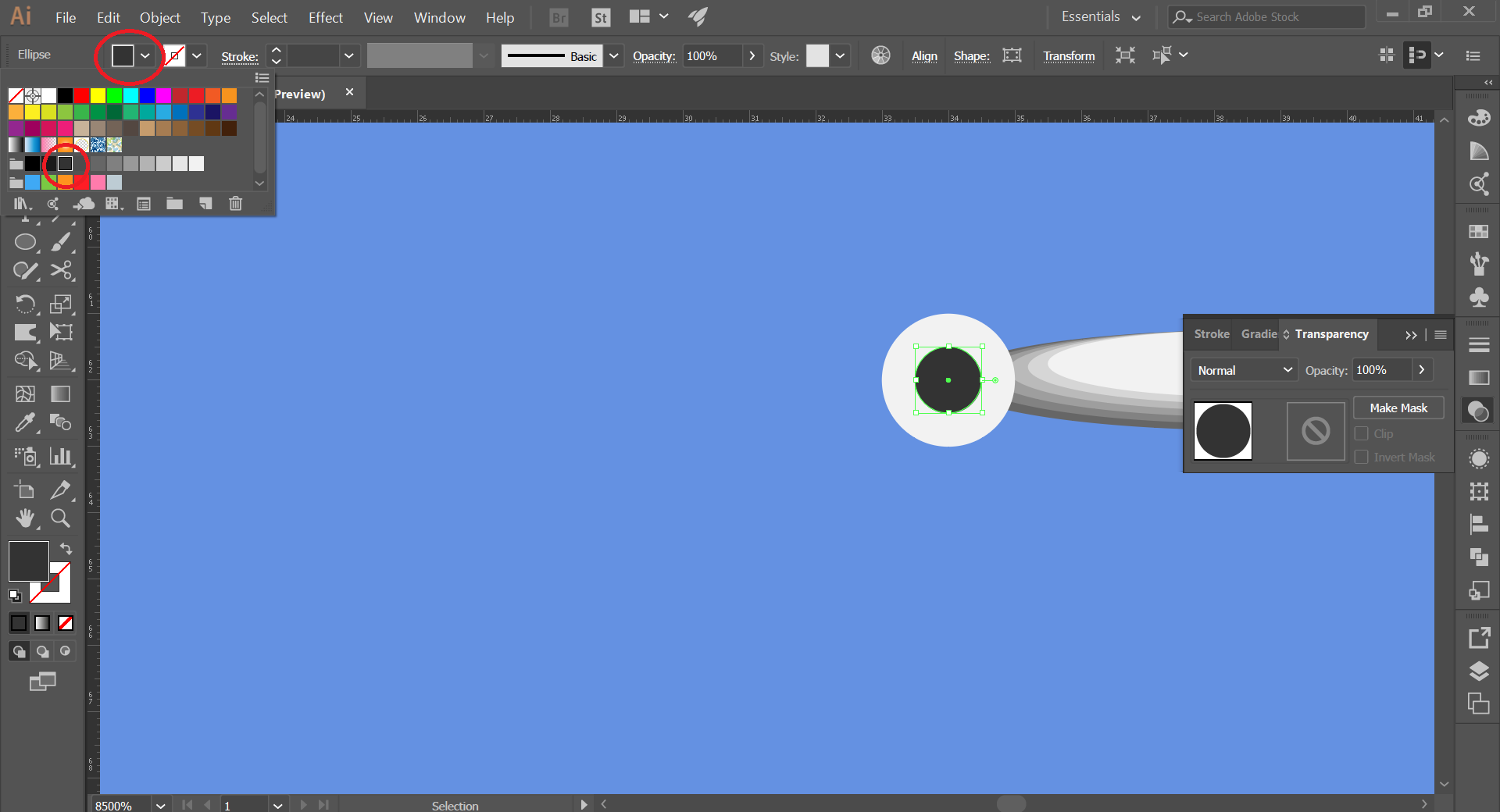
Task: Select the Rotate tool
Action: pyautogui.click(x=26, y=303)
